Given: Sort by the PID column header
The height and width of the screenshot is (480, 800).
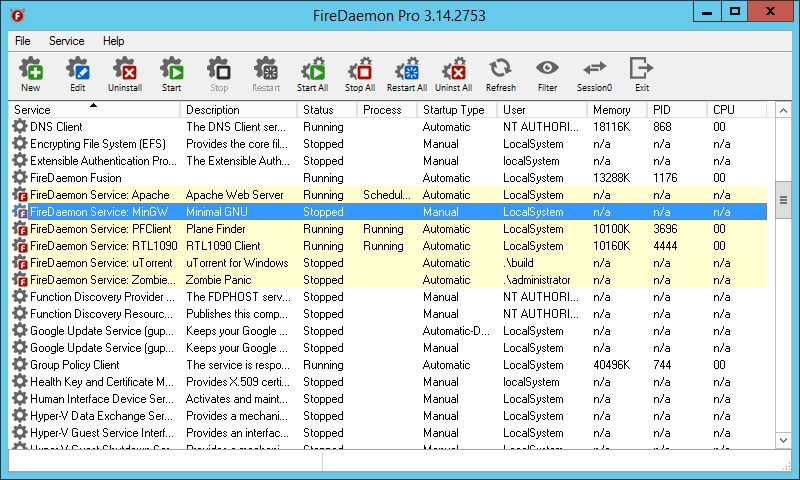Looking at the screenshot, I should (677, 110).
